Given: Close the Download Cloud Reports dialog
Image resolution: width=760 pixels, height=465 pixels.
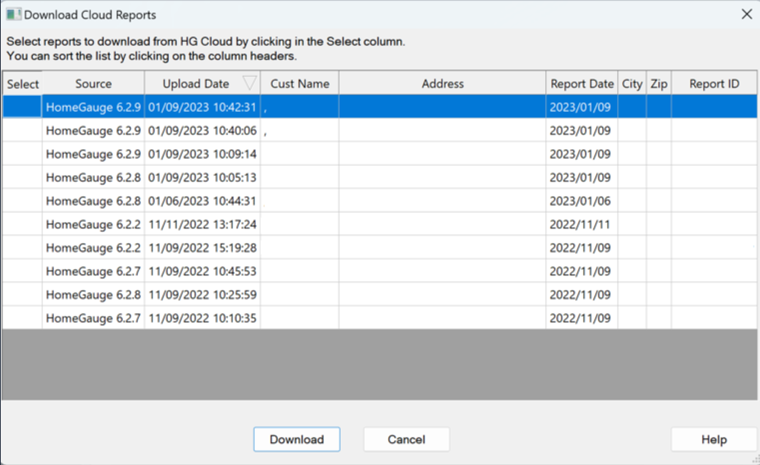Looking at the screenshot, I should pyautogui.click(x=745, y=14).
